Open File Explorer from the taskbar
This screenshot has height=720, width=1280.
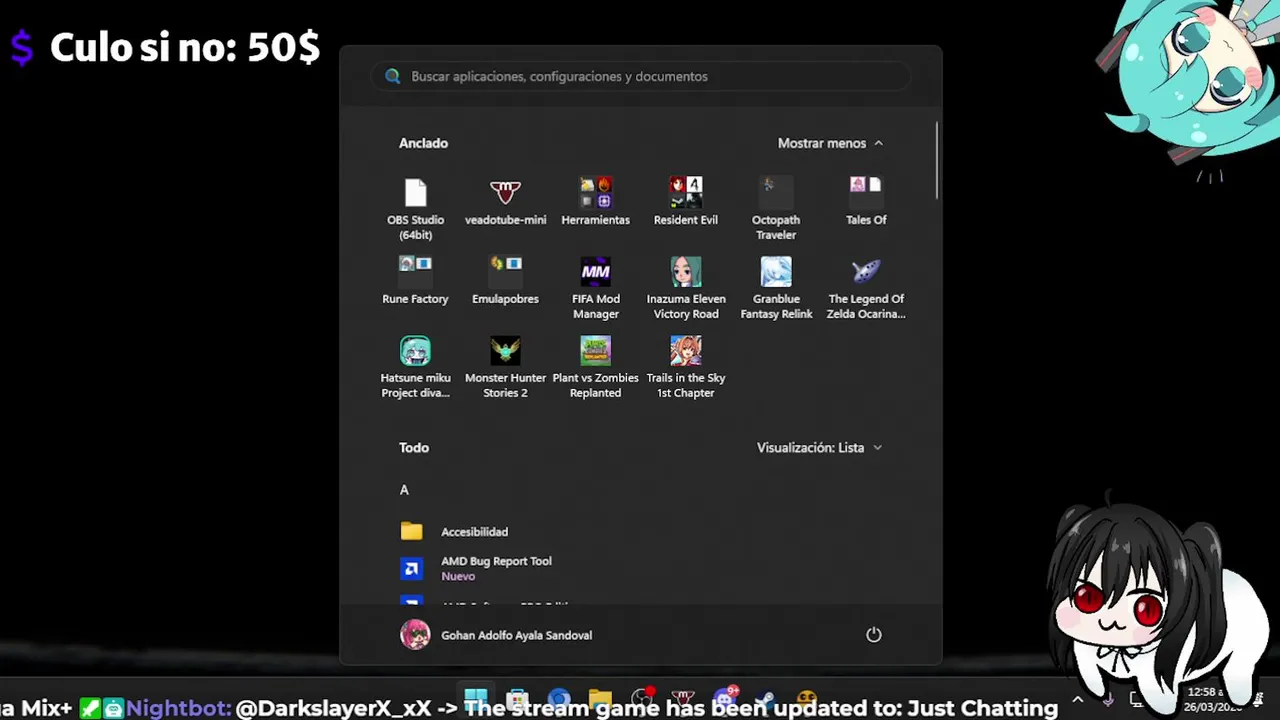pos(600,699)
